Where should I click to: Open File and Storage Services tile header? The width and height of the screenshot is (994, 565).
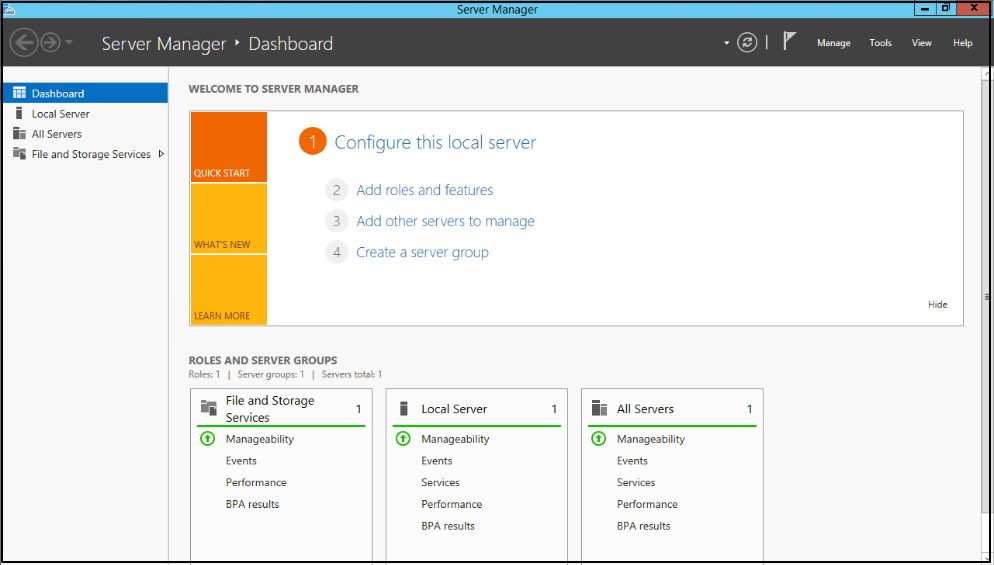(281, 408)
